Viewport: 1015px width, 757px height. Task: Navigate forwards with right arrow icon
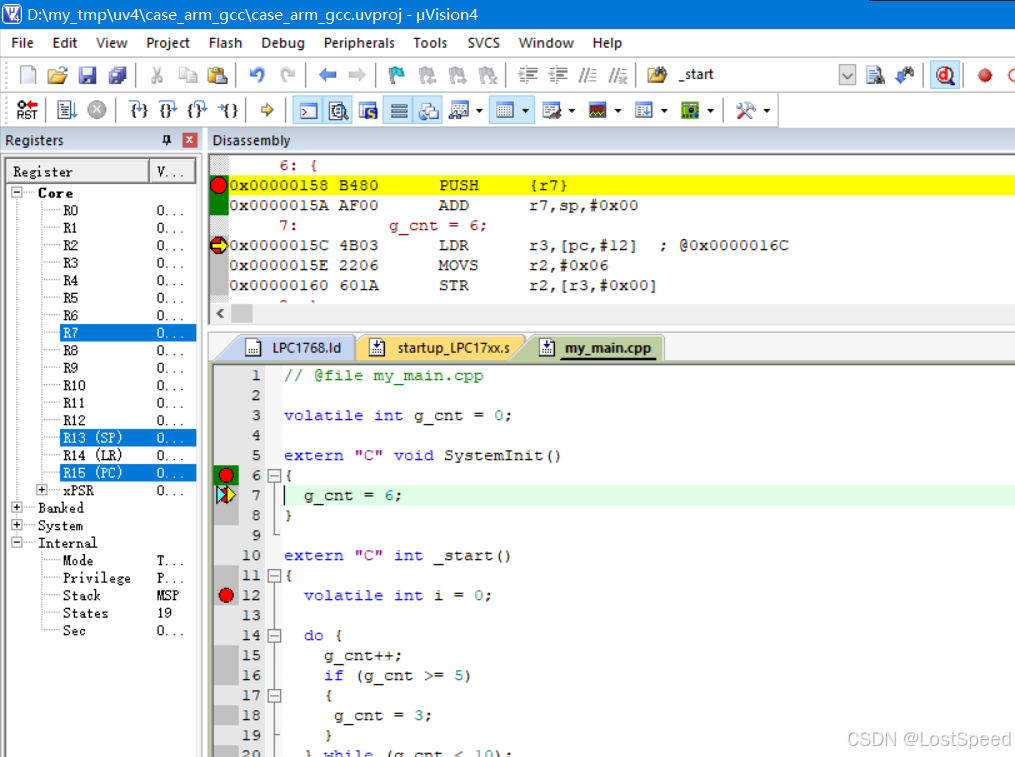357,75
